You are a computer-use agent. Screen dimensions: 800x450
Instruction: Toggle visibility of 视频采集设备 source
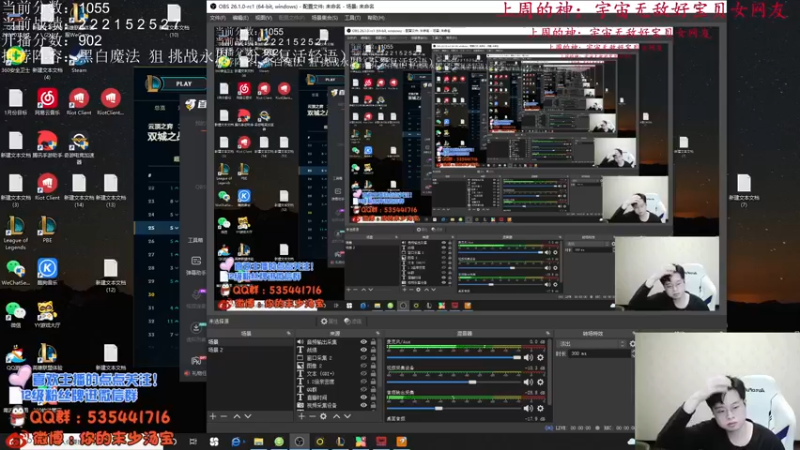(363, 405)
